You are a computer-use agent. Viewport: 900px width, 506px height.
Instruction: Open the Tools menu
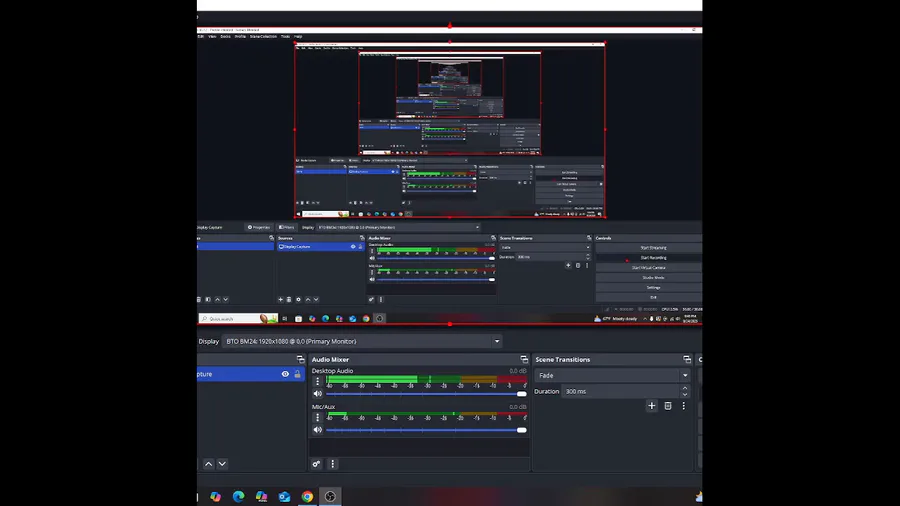285,37
